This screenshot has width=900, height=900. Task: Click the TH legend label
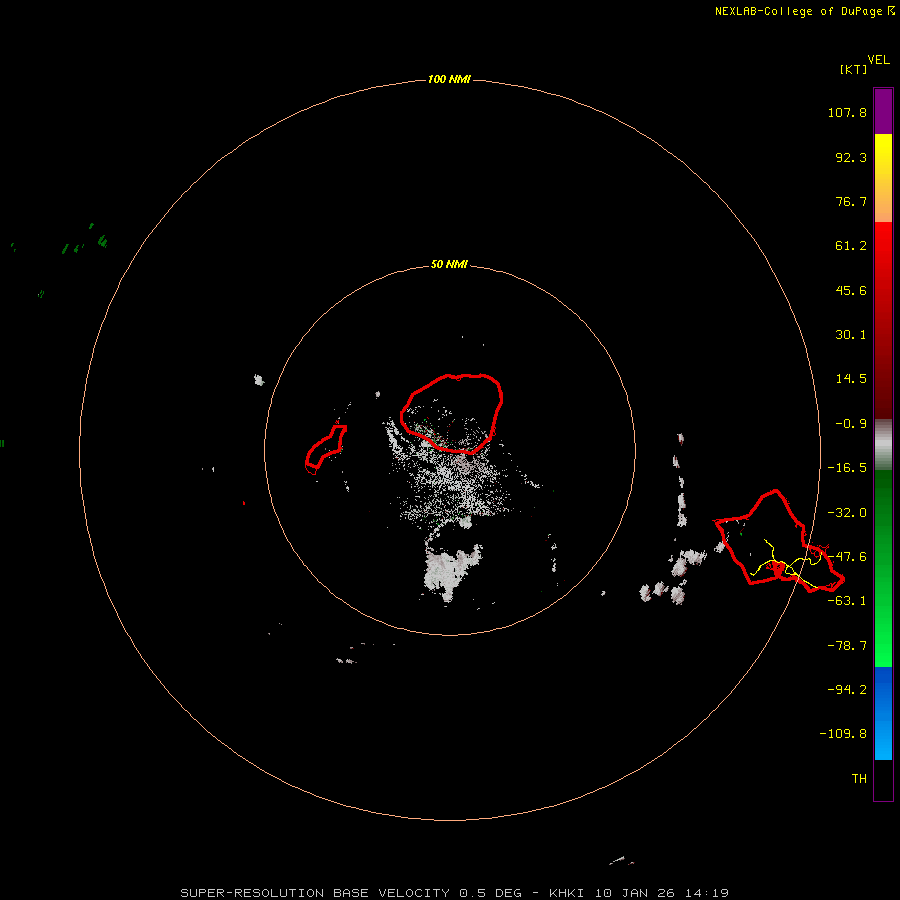859,779
